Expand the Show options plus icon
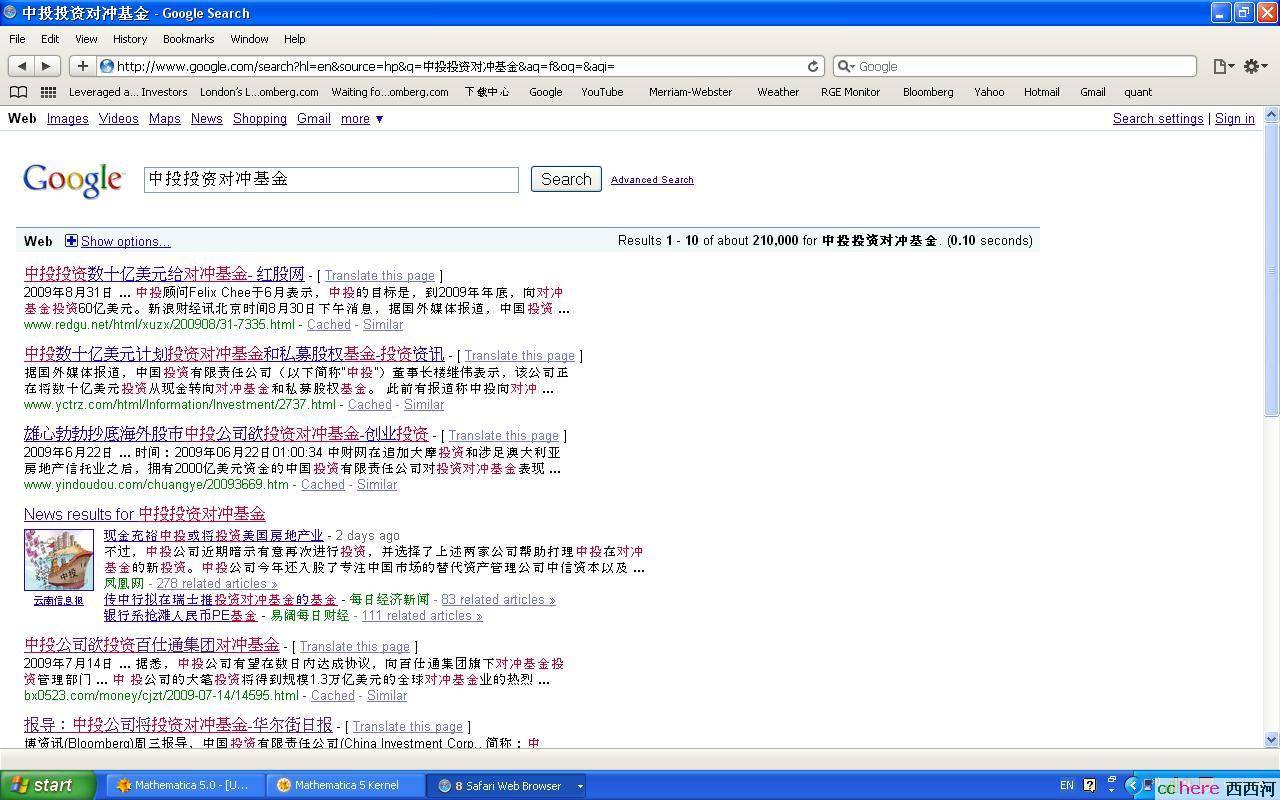The image size is (1280, 800). 71,241
